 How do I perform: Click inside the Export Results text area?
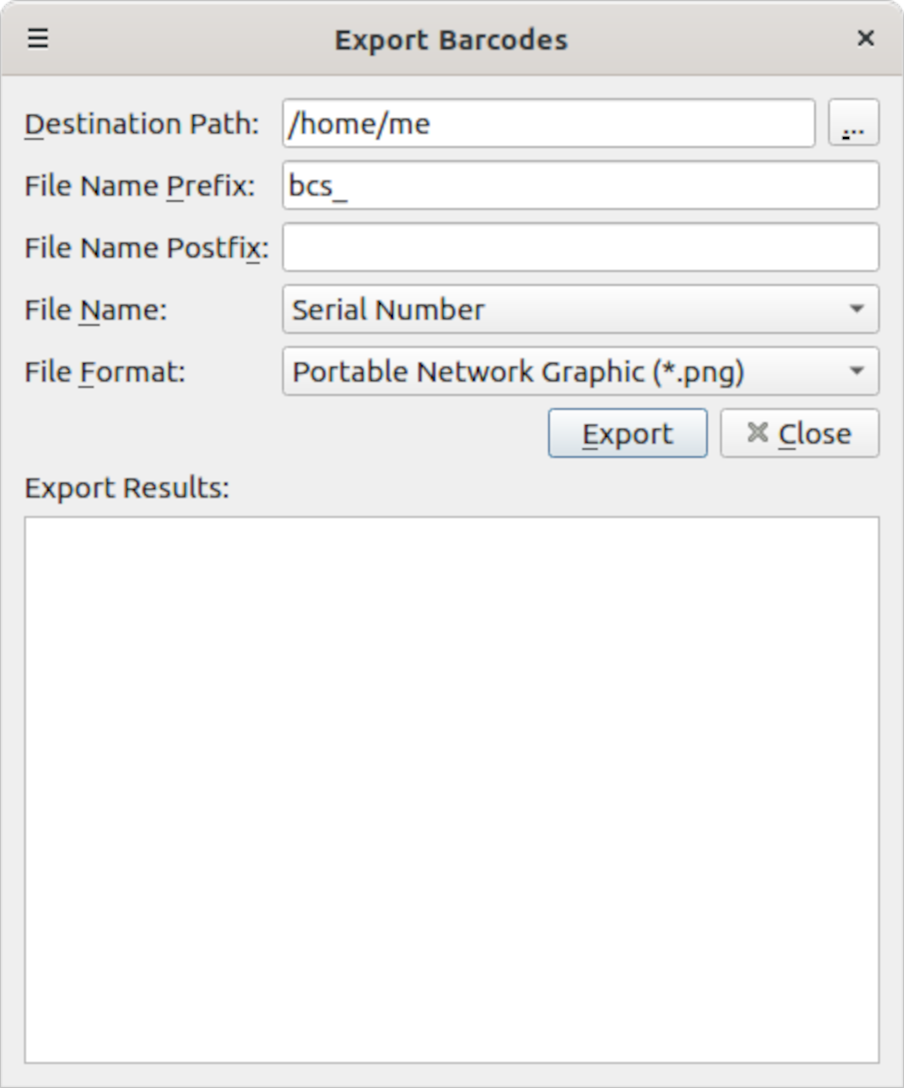point(452,789)
